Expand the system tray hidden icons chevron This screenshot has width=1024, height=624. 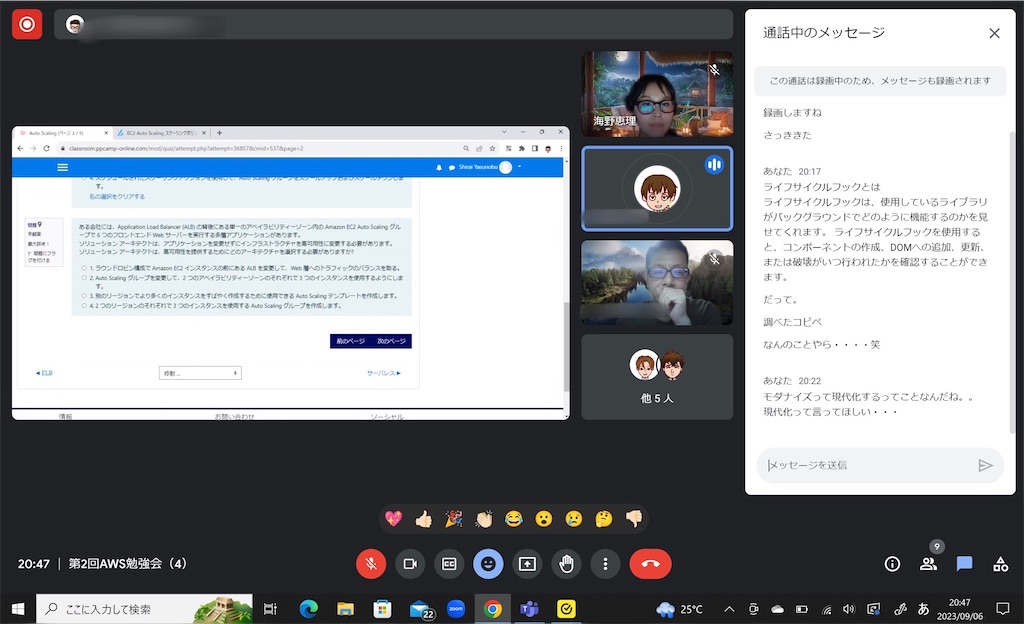pos(729,609)
